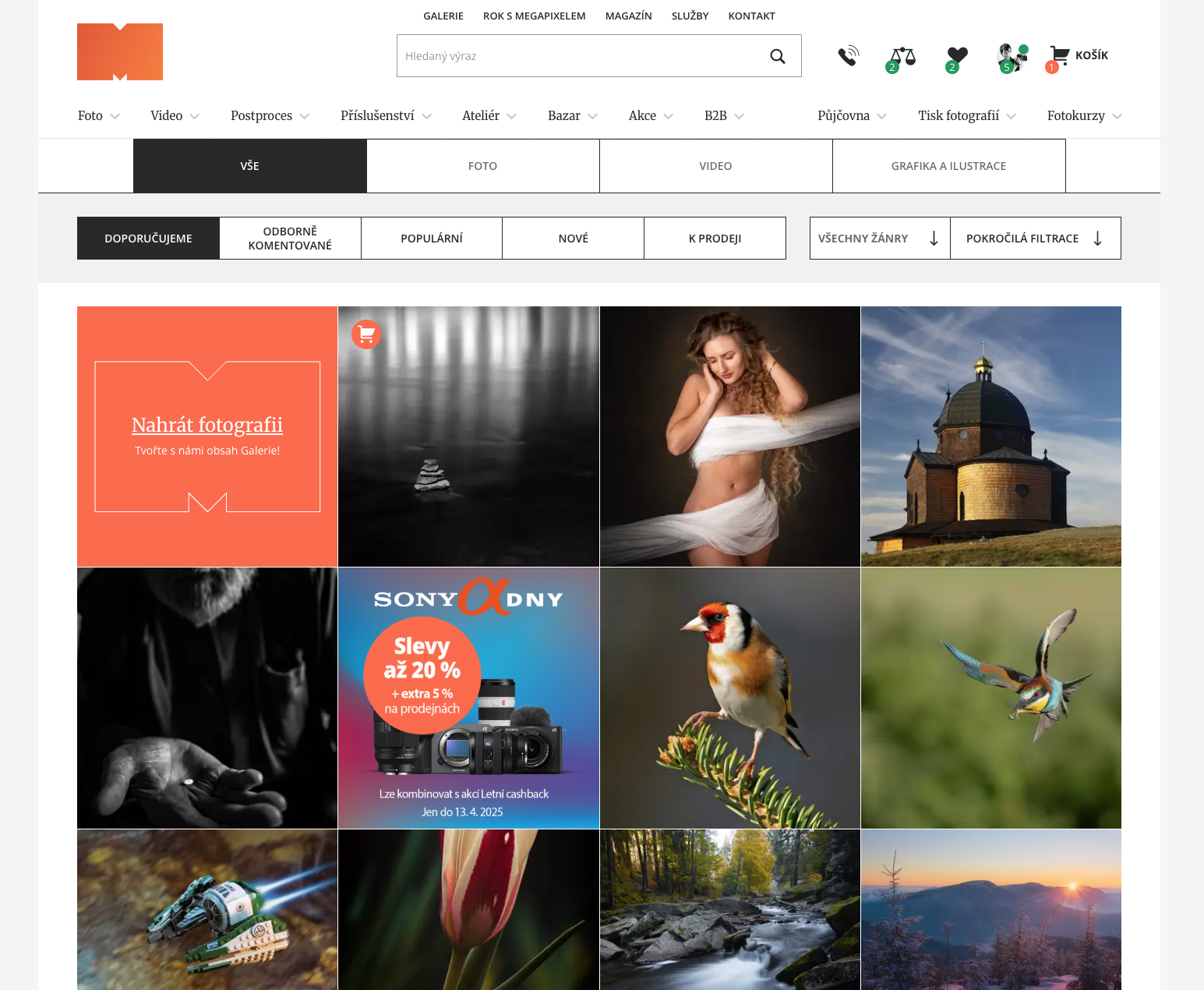
Task: Select the DOPORUČUJEME filter
Action: pos(148,239)
